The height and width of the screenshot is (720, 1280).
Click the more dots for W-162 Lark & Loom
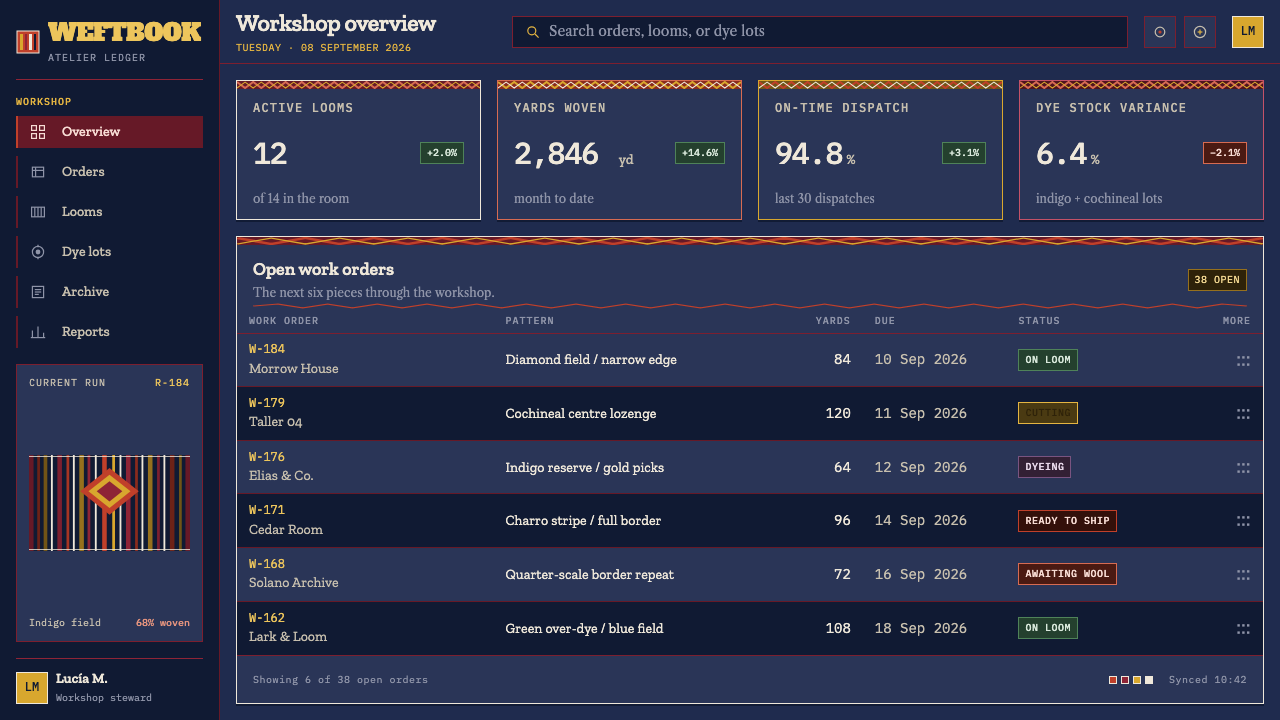click(x=1243, y=629)
